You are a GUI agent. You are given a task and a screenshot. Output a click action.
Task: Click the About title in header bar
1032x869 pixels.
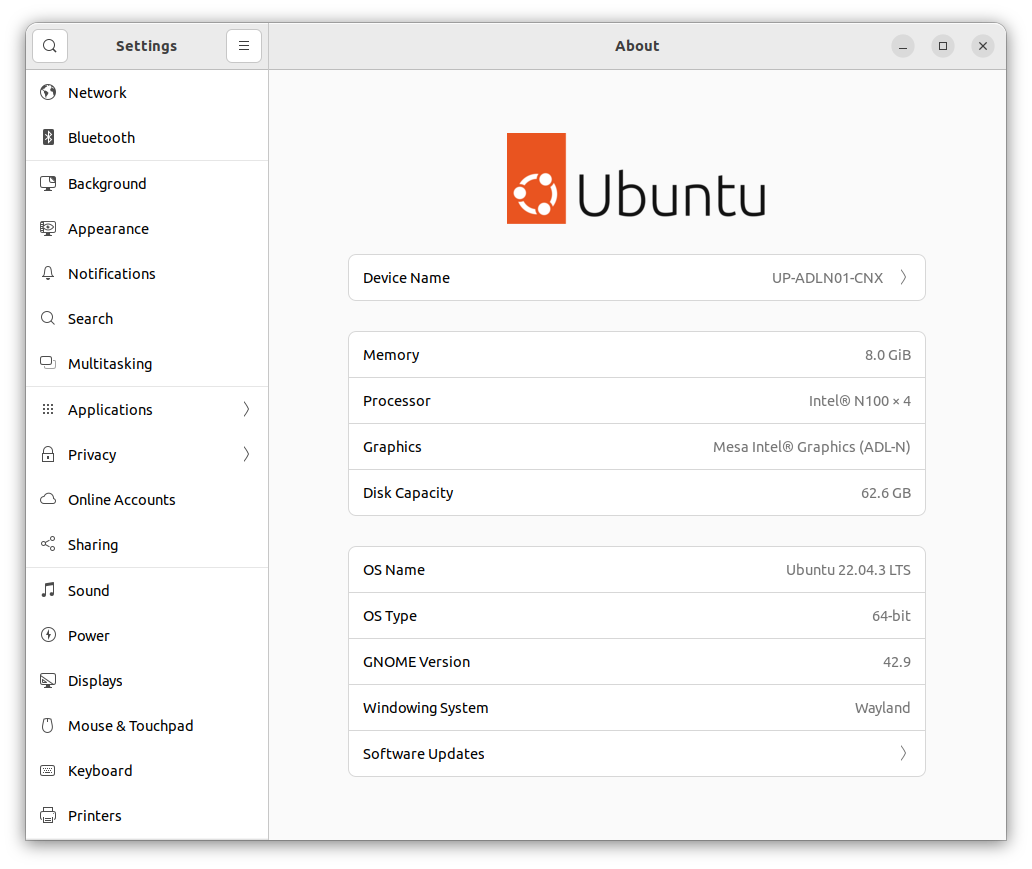click(637, 46)
